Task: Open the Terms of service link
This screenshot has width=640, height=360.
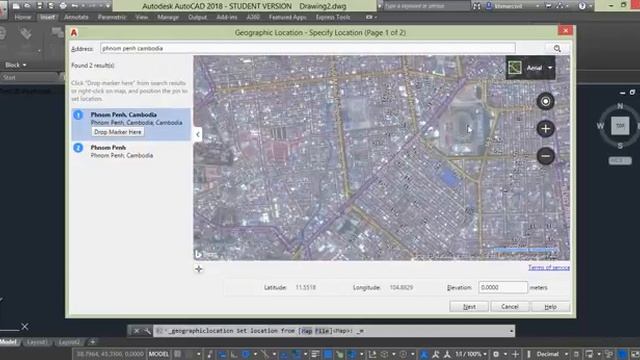Action: pos(549,268)
